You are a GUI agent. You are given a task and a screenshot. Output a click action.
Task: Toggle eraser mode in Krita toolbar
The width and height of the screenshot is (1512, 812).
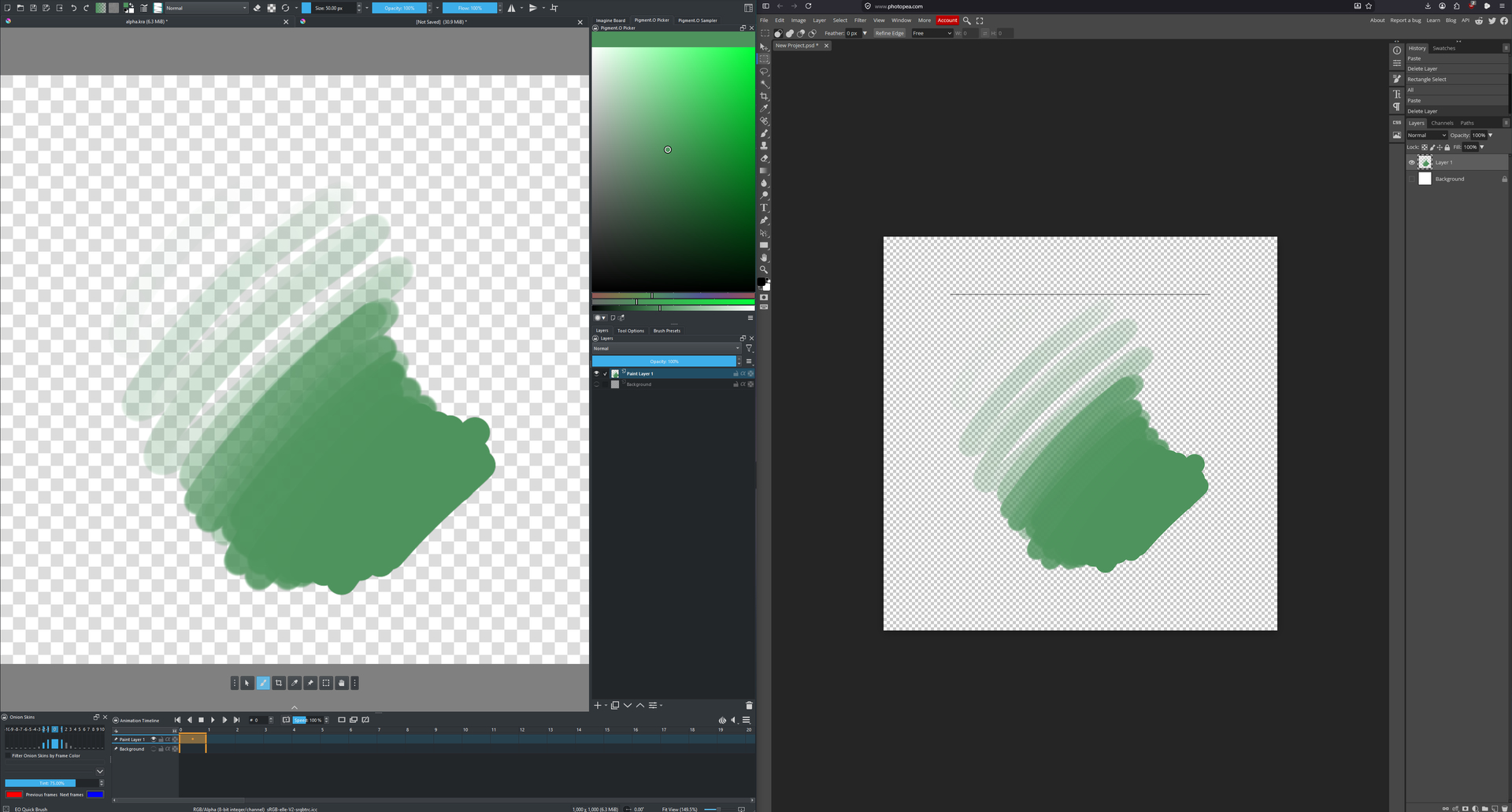point(258,8)
